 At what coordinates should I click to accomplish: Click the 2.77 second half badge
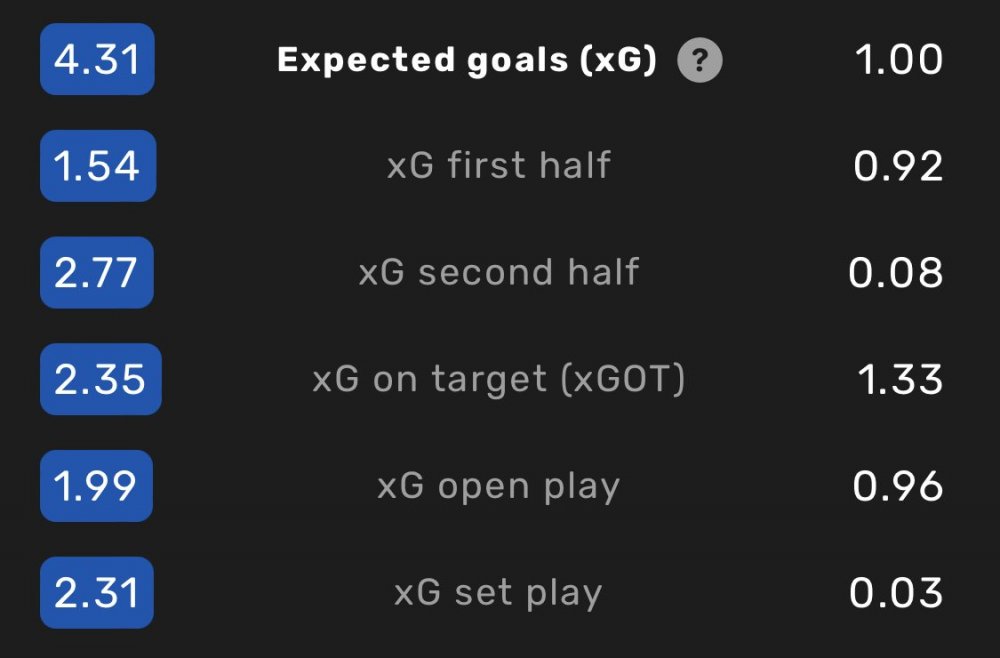[96, 272]
